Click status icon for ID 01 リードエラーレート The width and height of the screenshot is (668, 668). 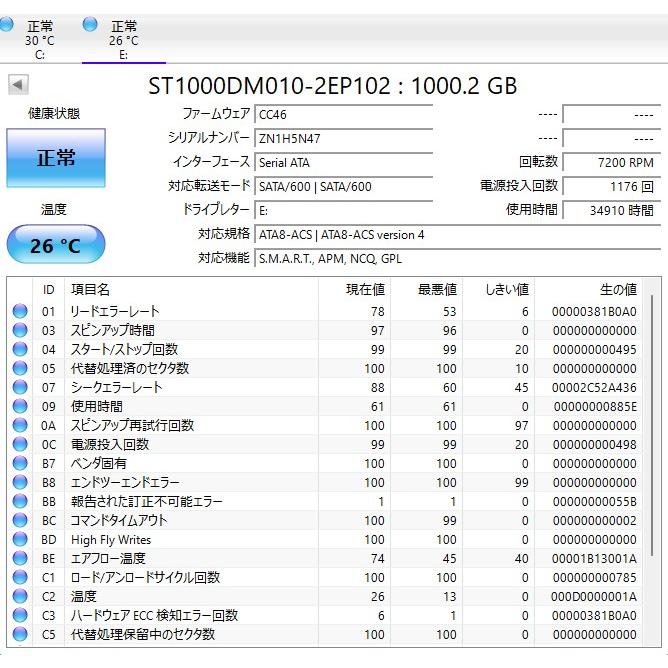pos(20,311)
